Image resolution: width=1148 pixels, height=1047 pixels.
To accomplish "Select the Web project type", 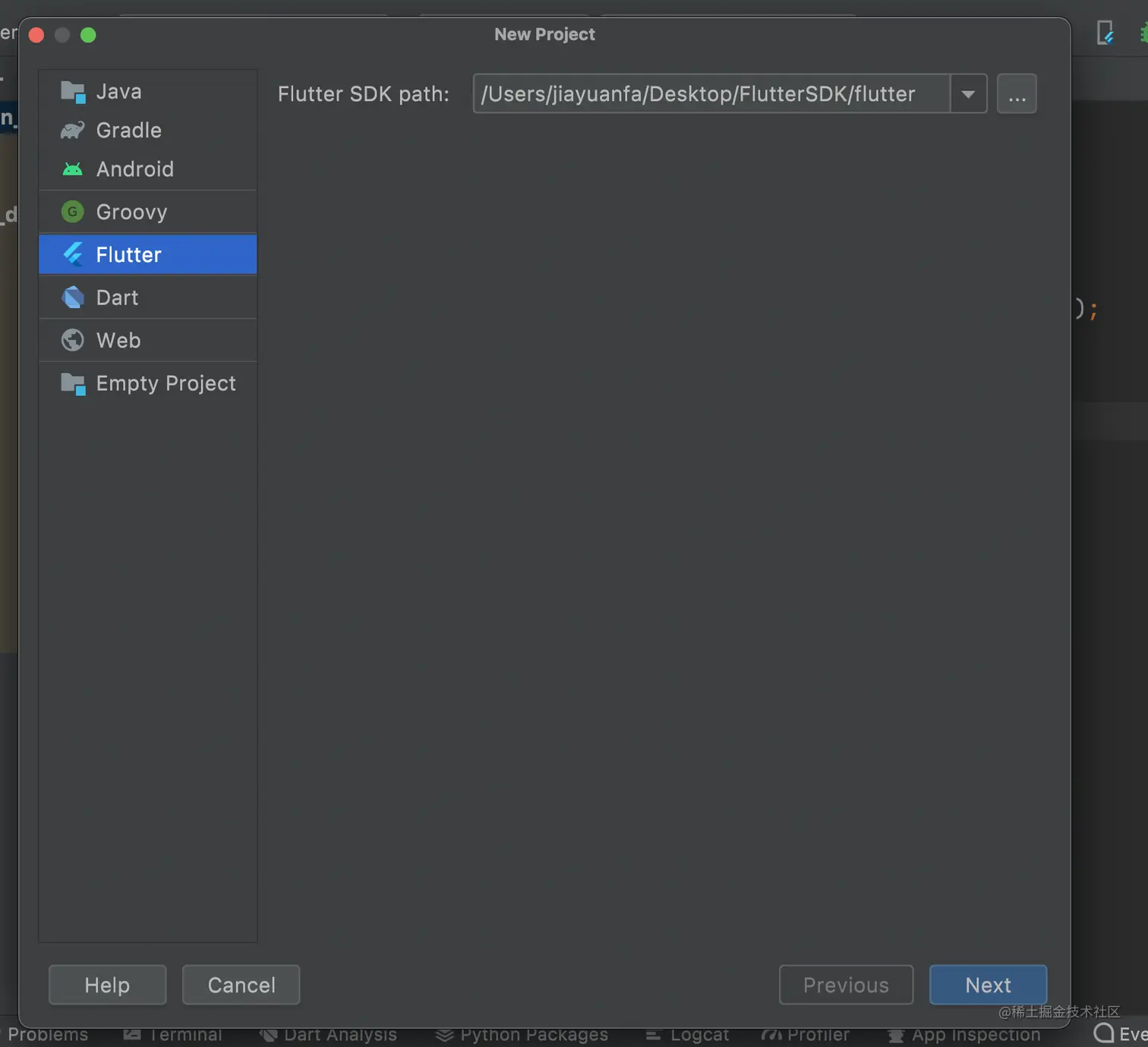I will [x=148, y=340].
